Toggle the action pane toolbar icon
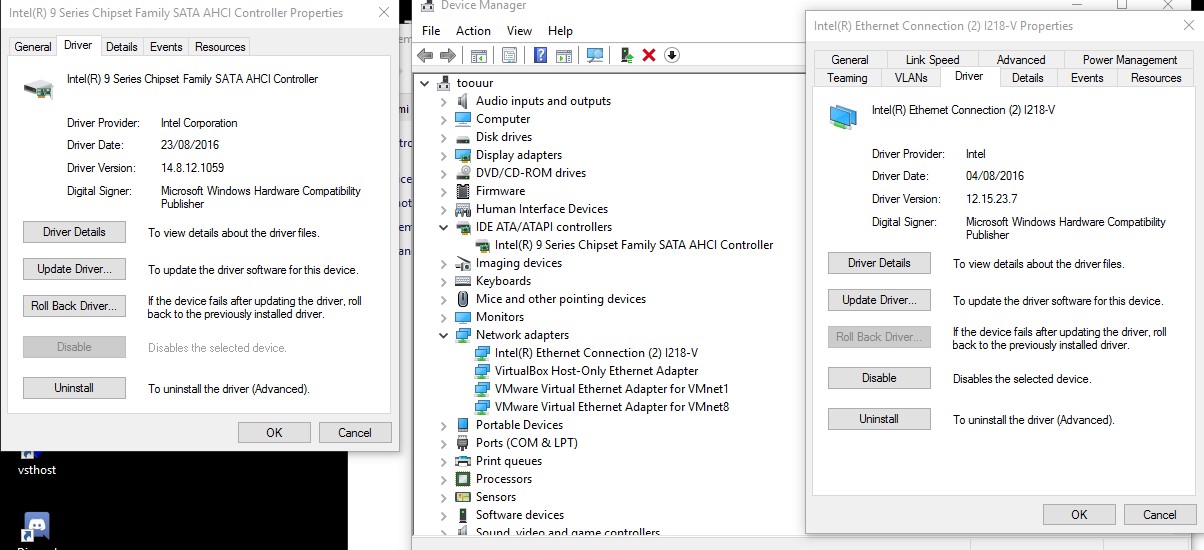The image size is (1204, 550). click(x=564, y=55)
